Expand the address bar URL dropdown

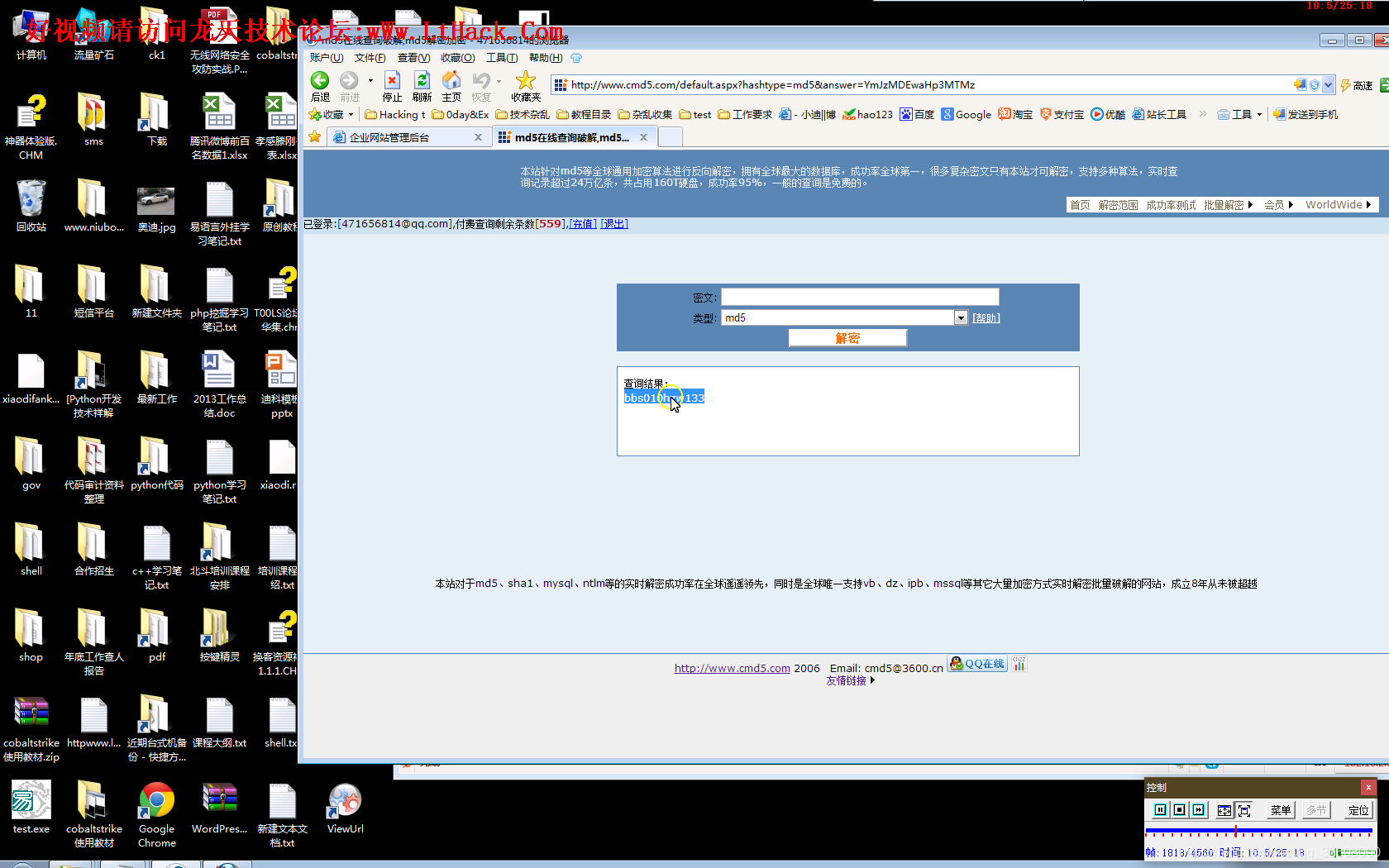coord(1328,85)
